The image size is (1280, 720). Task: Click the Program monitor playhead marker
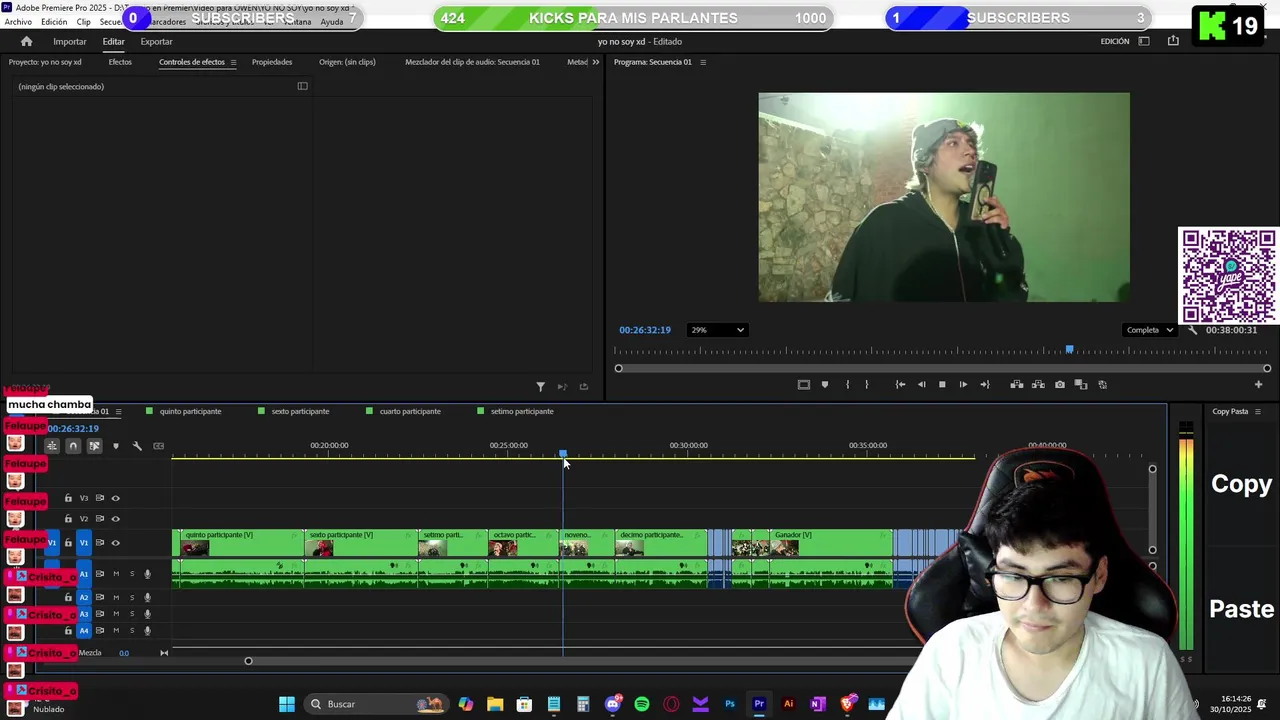point(1069,350)
